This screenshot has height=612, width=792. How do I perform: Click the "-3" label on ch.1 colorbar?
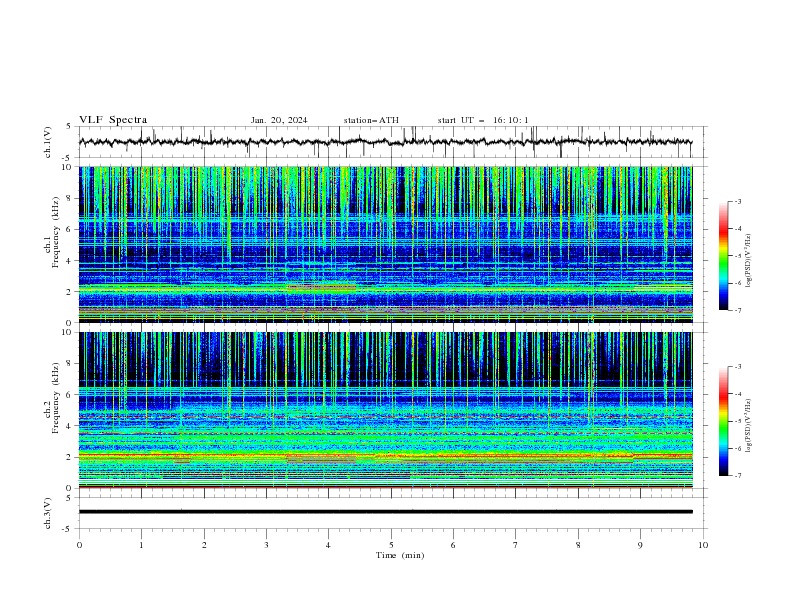tap(737, 201)
